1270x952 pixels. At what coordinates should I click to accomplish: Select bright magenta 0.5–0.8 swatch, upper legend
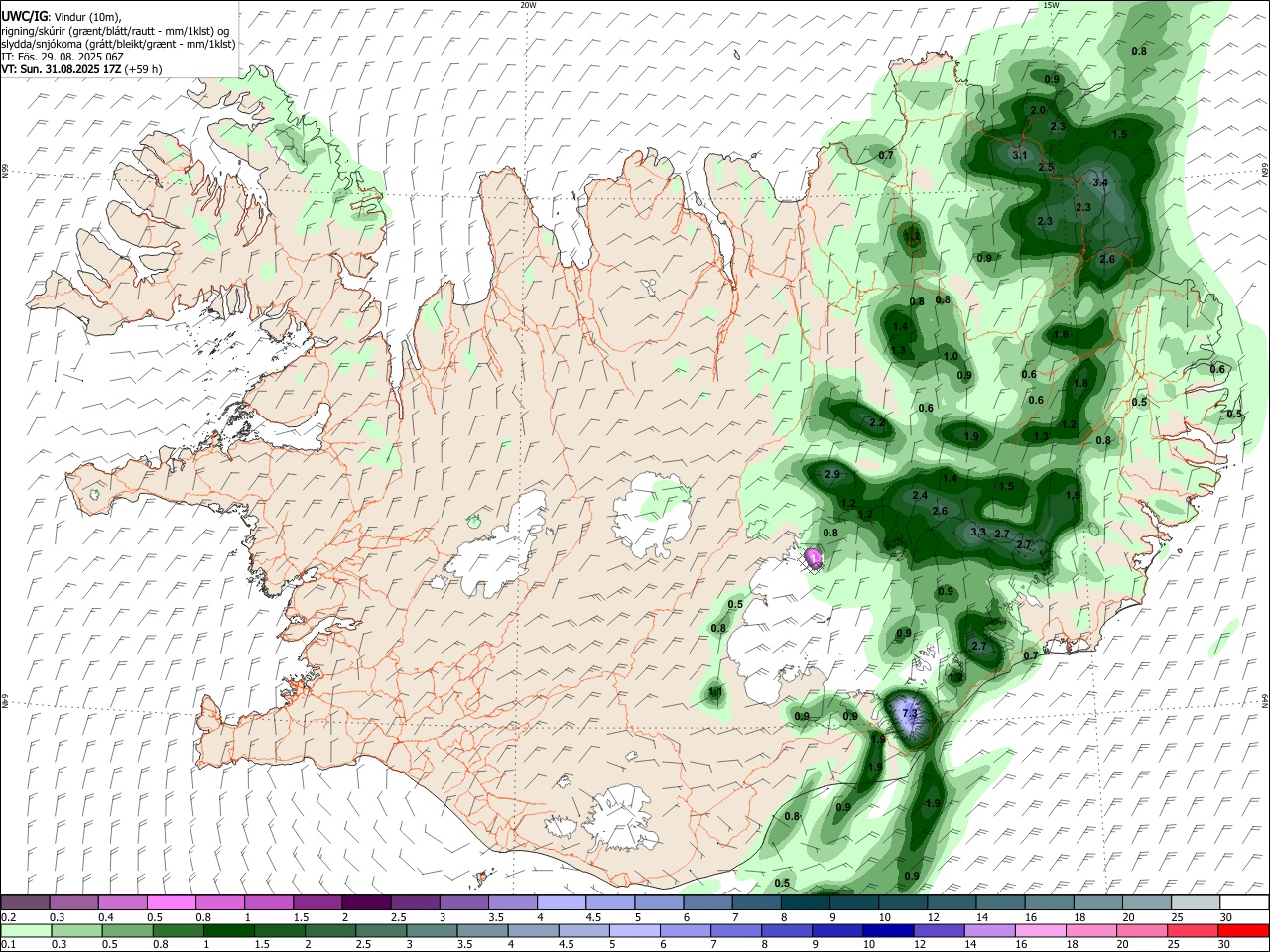171,903
